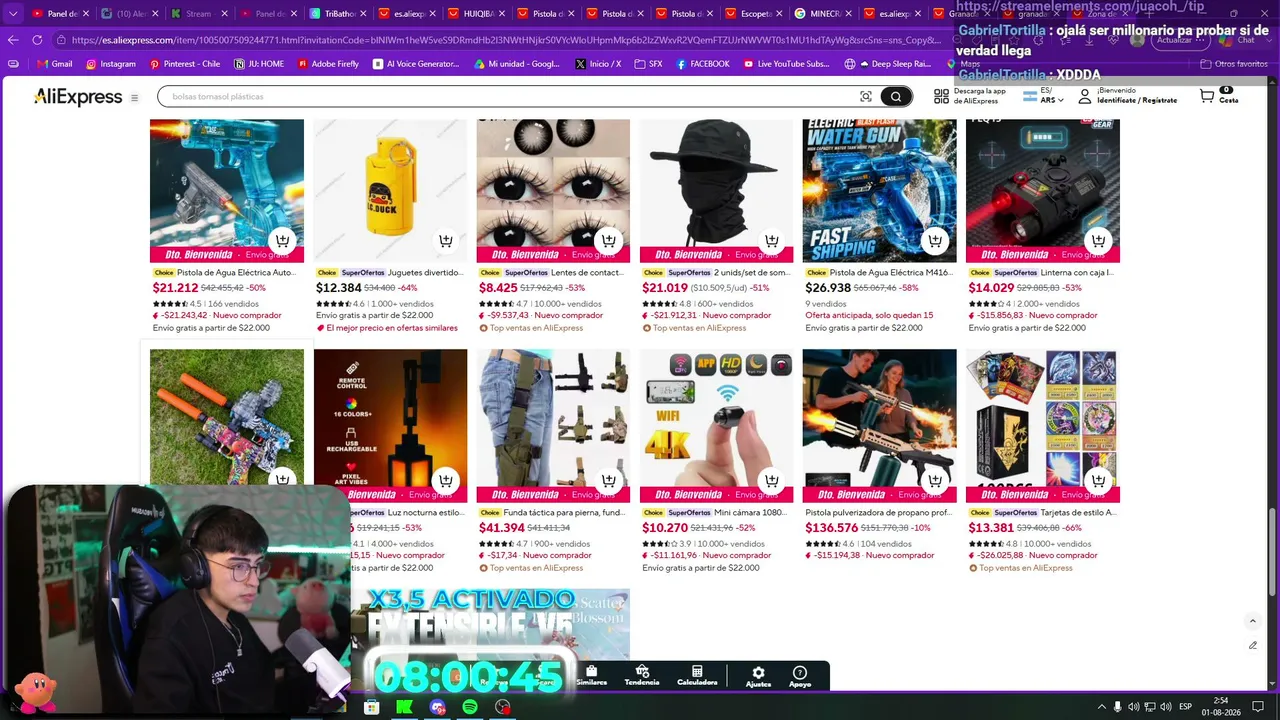Image resolution: width=1280 pixels, height=720 pixels.
Task: Open the Adobe Firefly bookmark
Action: 328,64
